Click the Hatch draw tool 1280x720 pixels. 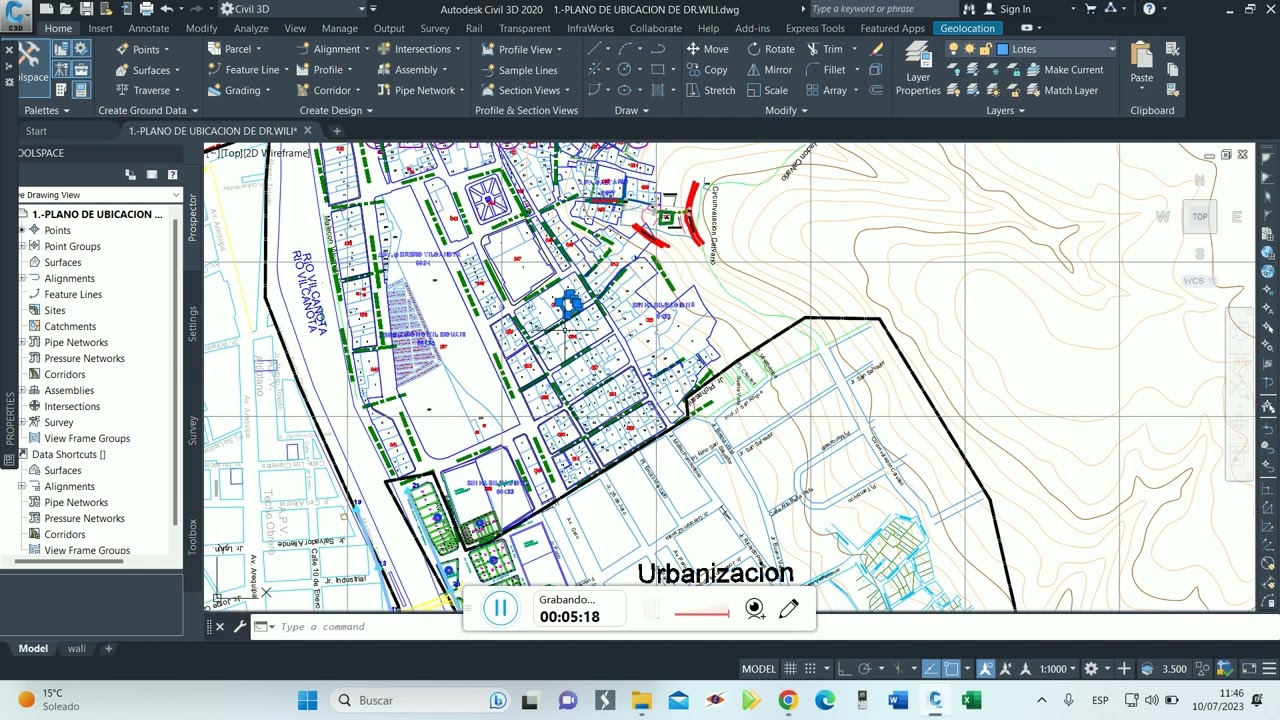(657, 90)
